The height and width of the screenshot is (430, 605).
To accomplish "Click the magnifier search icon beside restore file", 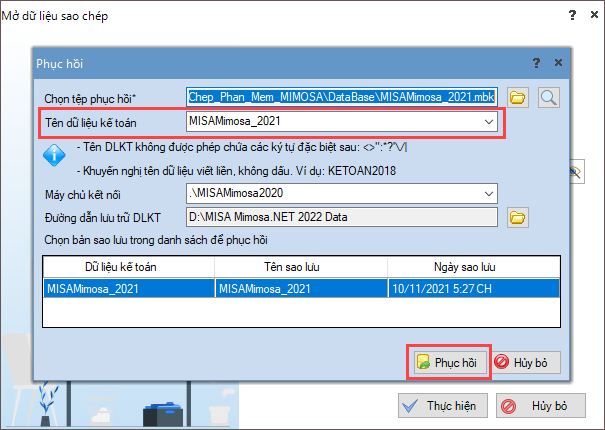I will point(549,98).
